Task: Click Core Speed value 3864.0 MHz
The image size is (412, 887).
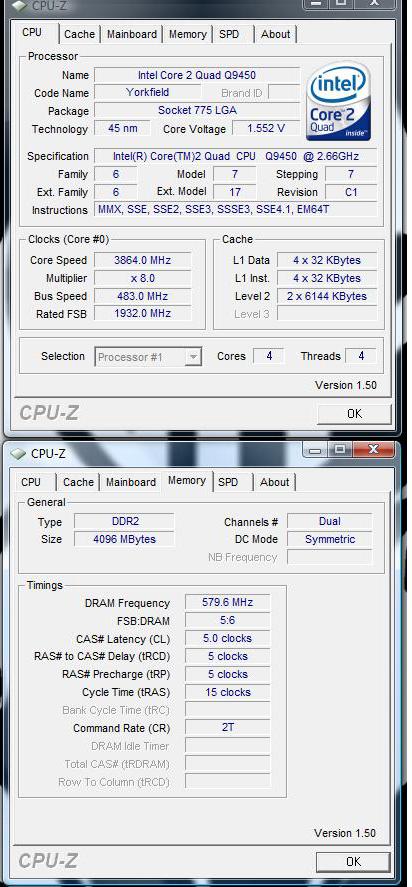Action: coord(143,260)
